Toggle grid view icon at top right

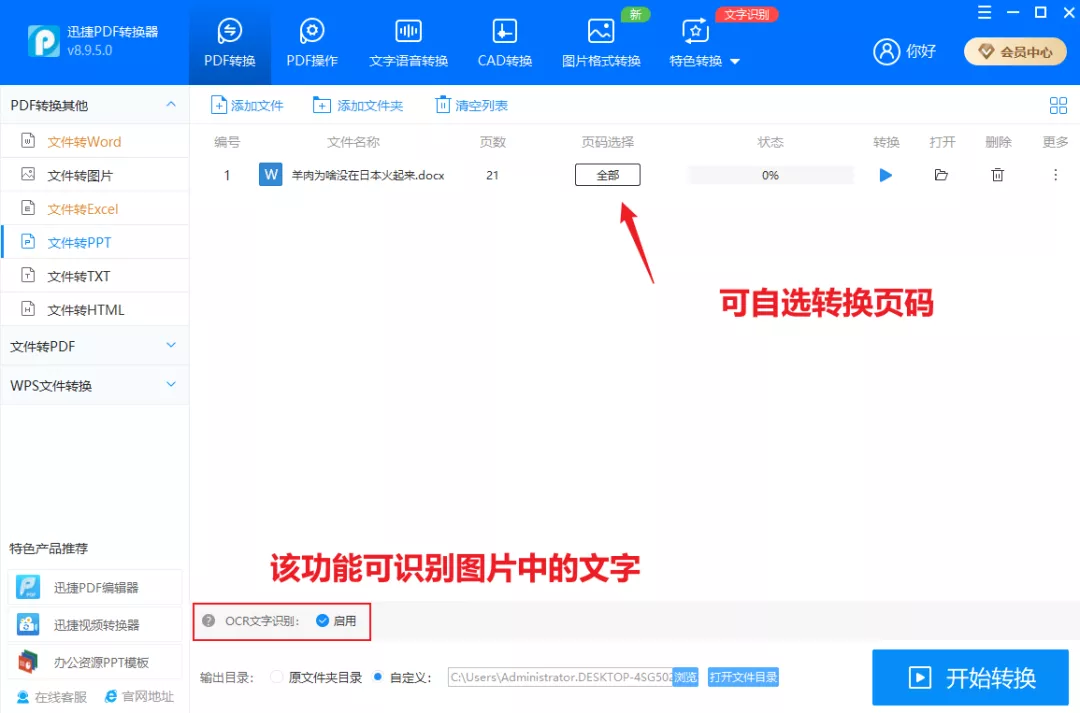(x=1058, y=105)
